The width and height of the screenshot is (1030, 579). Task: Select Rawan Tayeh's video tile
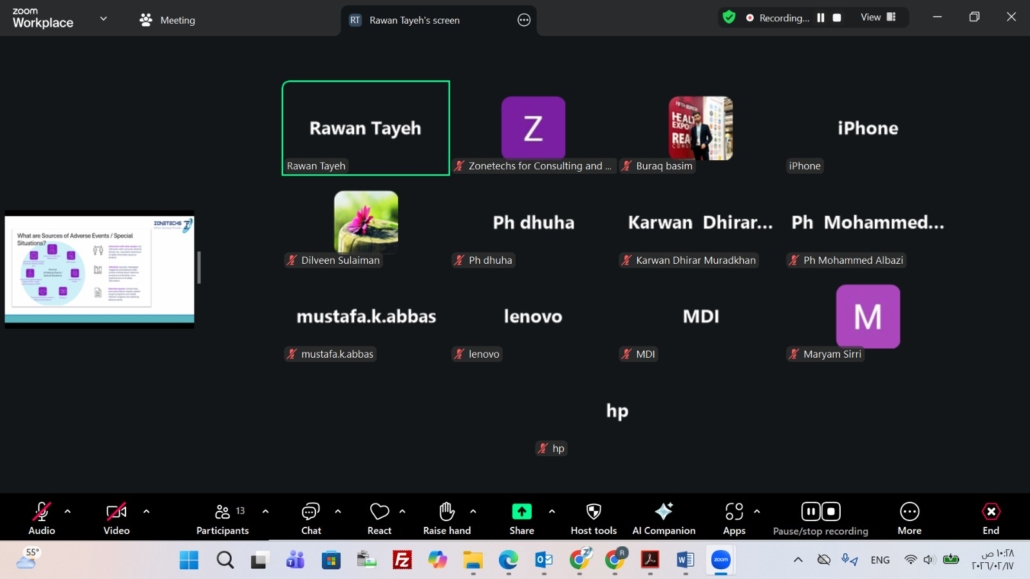click(366, 128)
